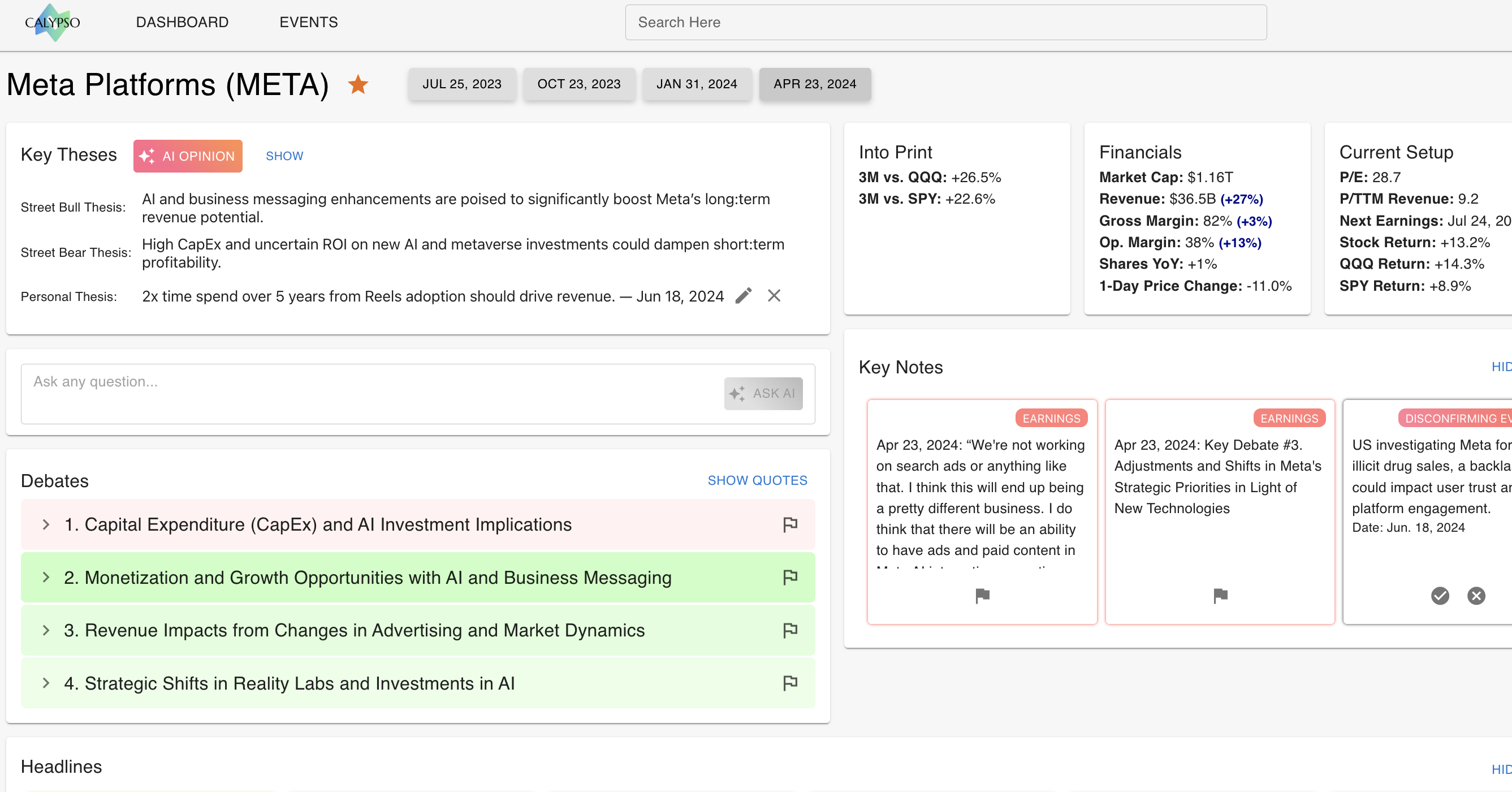Confirm the disconfirming evidence note with checkmark

click(1439, 596)
